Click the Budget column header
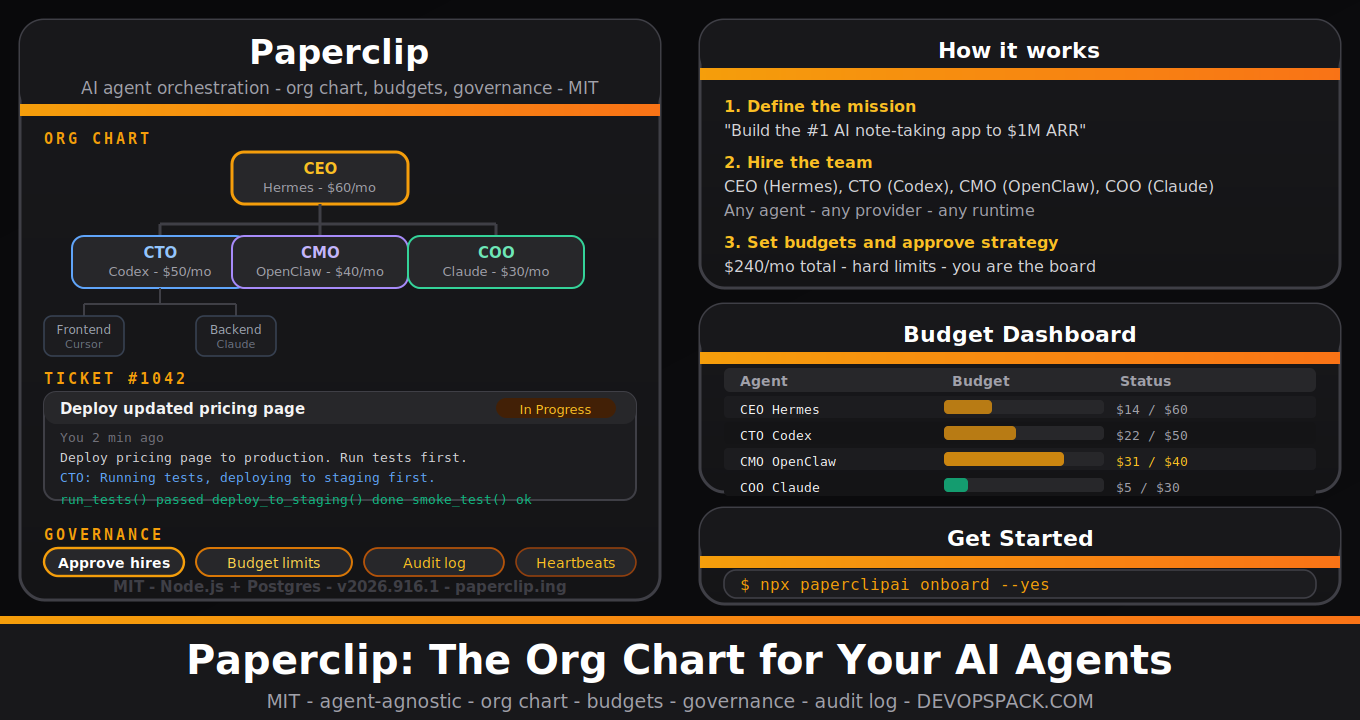 point(981,381)
